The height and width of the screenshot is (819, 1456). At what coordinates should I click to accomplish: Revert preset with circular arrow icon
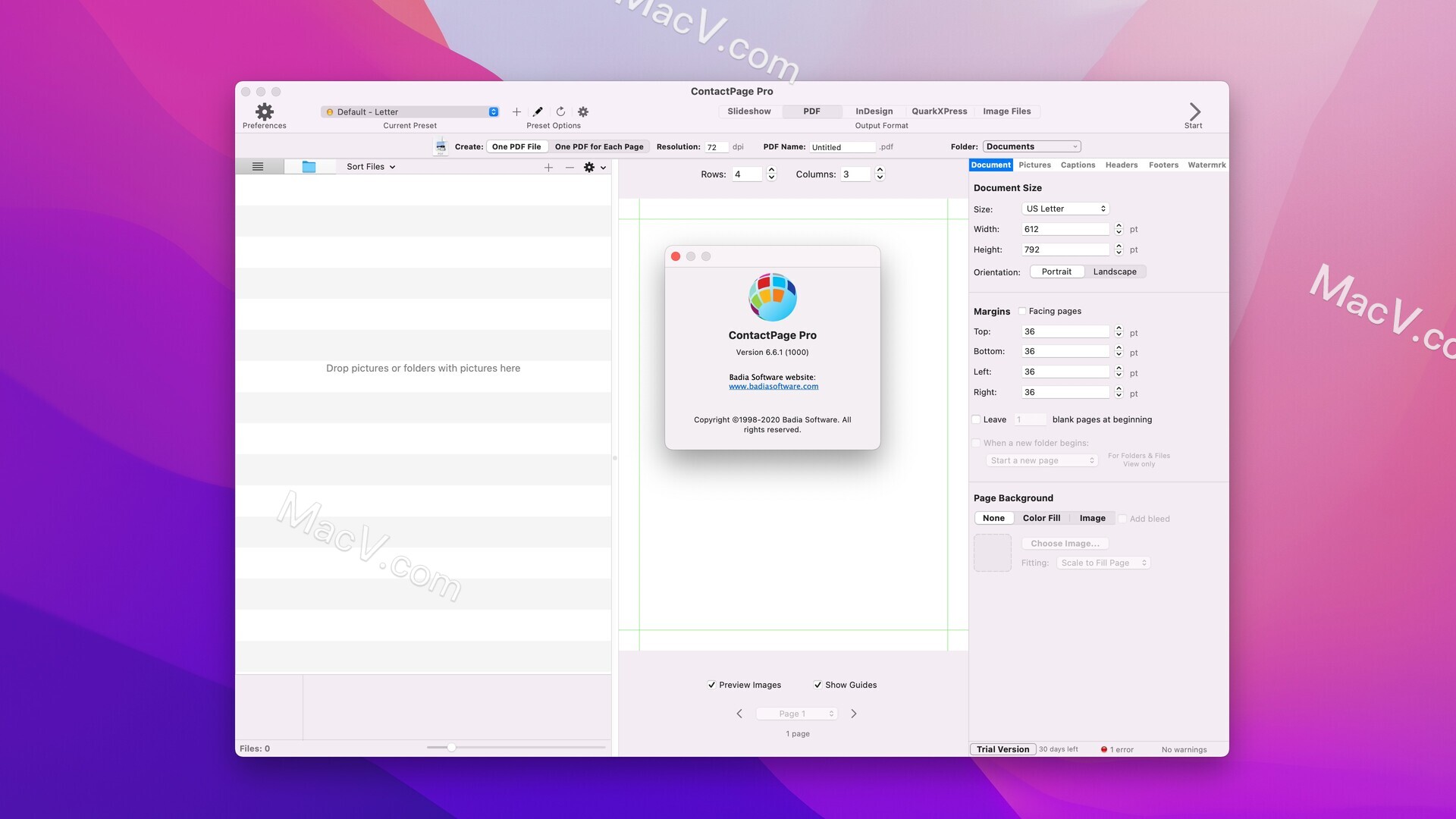coord(560,111)
